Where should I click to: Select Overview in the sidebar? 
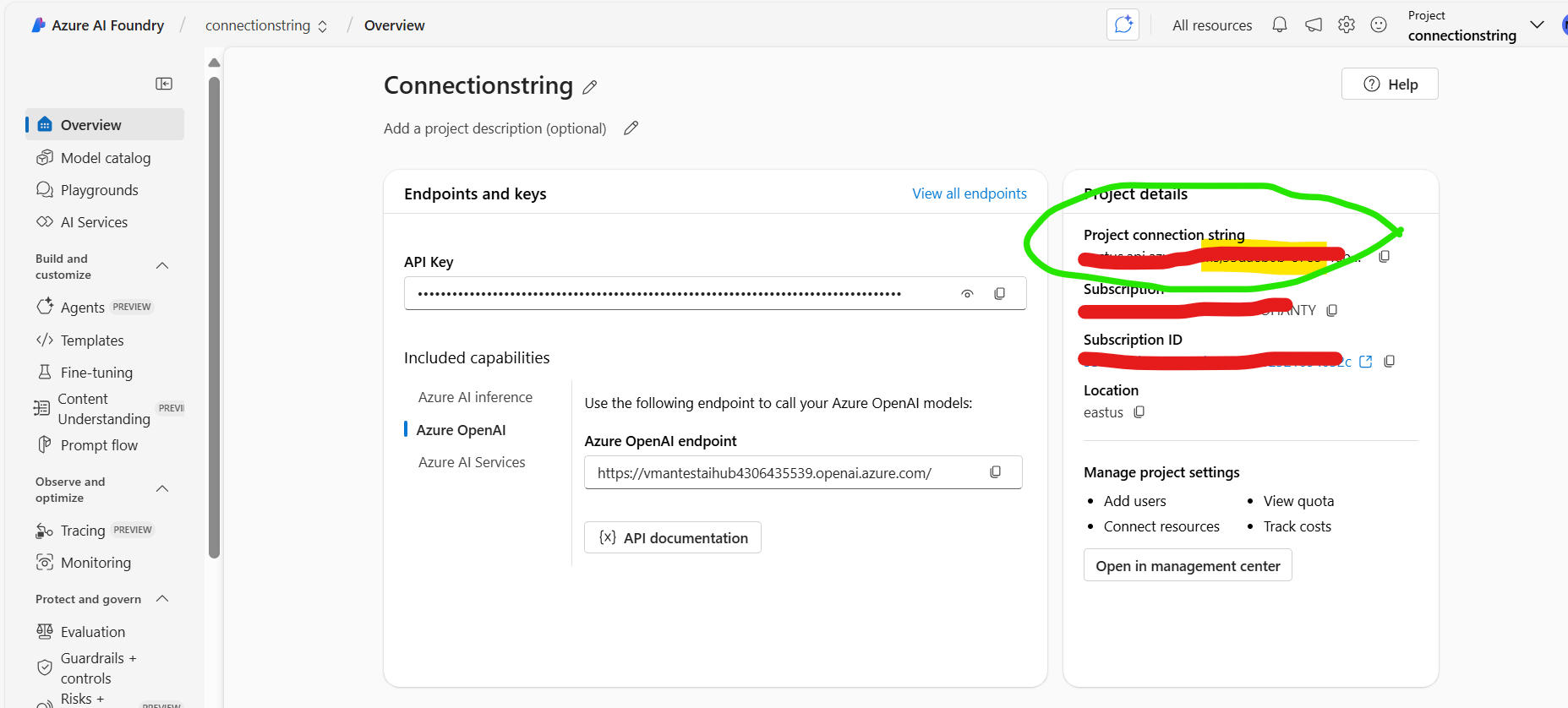coord(105,125)
